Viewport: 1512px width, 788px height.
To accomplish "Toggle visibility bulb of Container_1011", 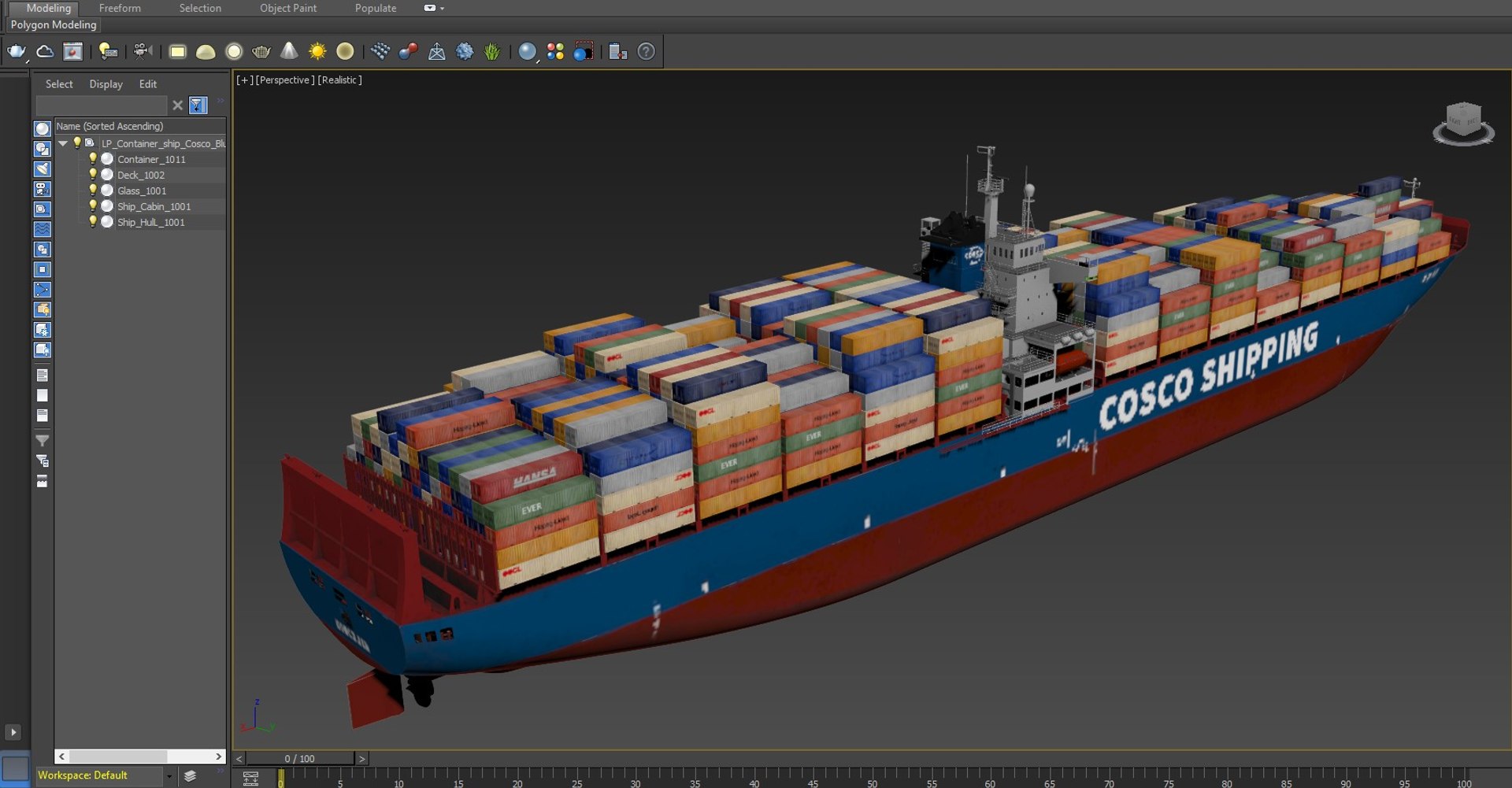I will pos(92,159).
